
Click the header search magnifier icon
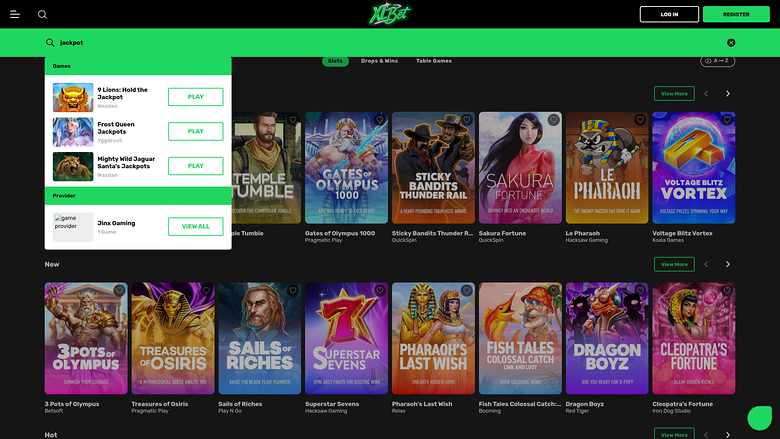(42, 14)
